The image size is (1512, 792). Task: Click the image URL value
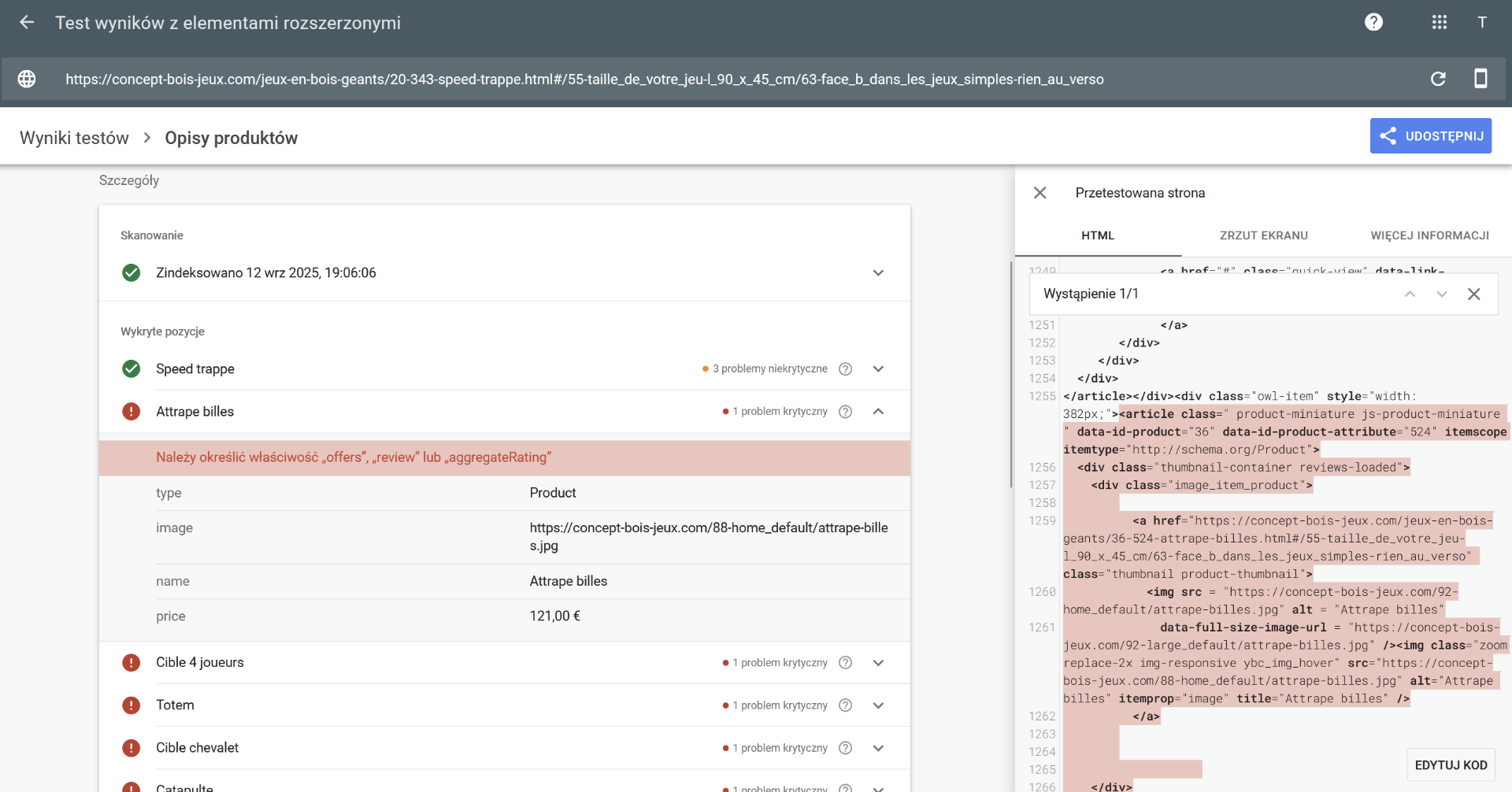[709, 537]
